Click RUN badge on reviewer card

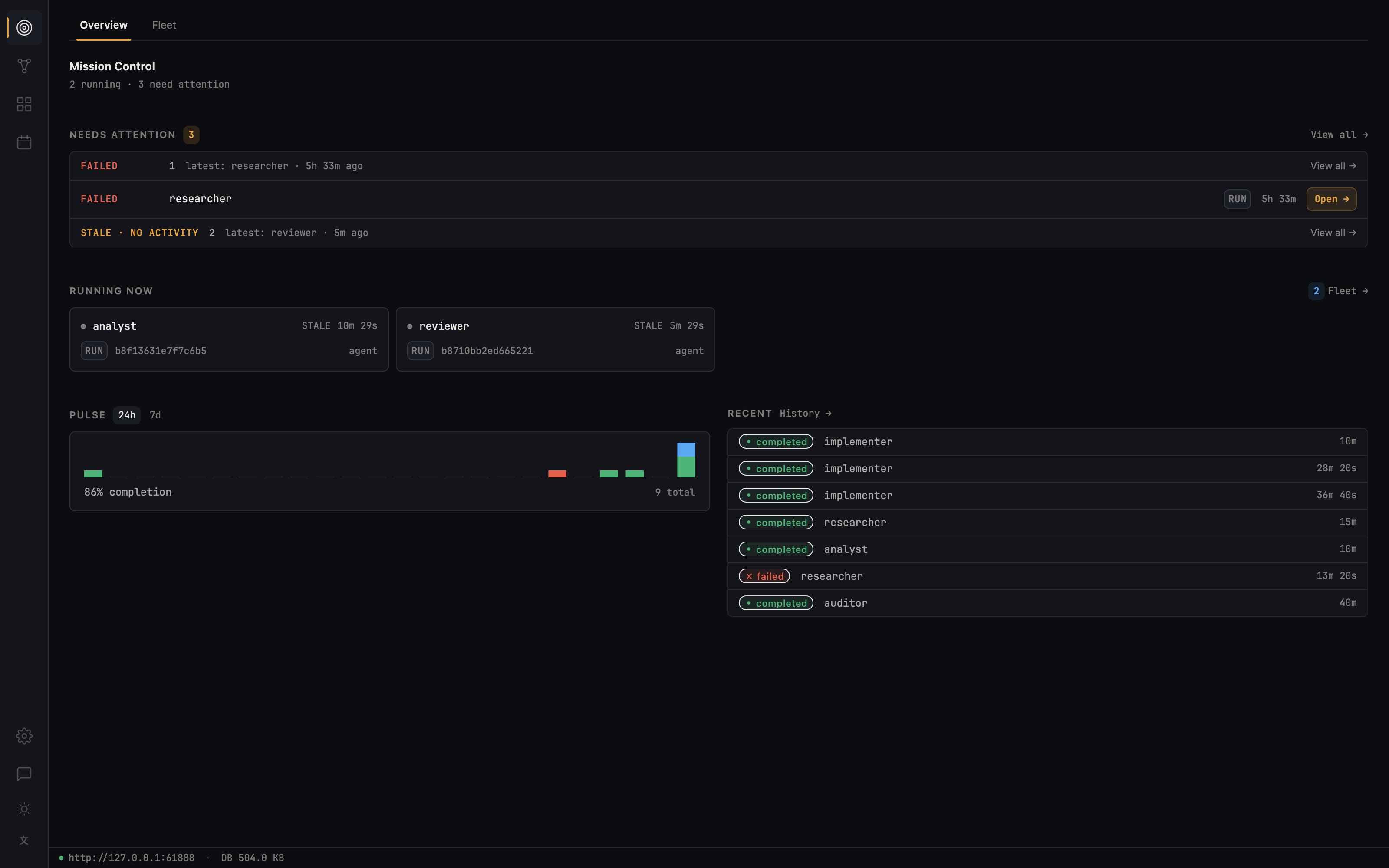[420, 351]
